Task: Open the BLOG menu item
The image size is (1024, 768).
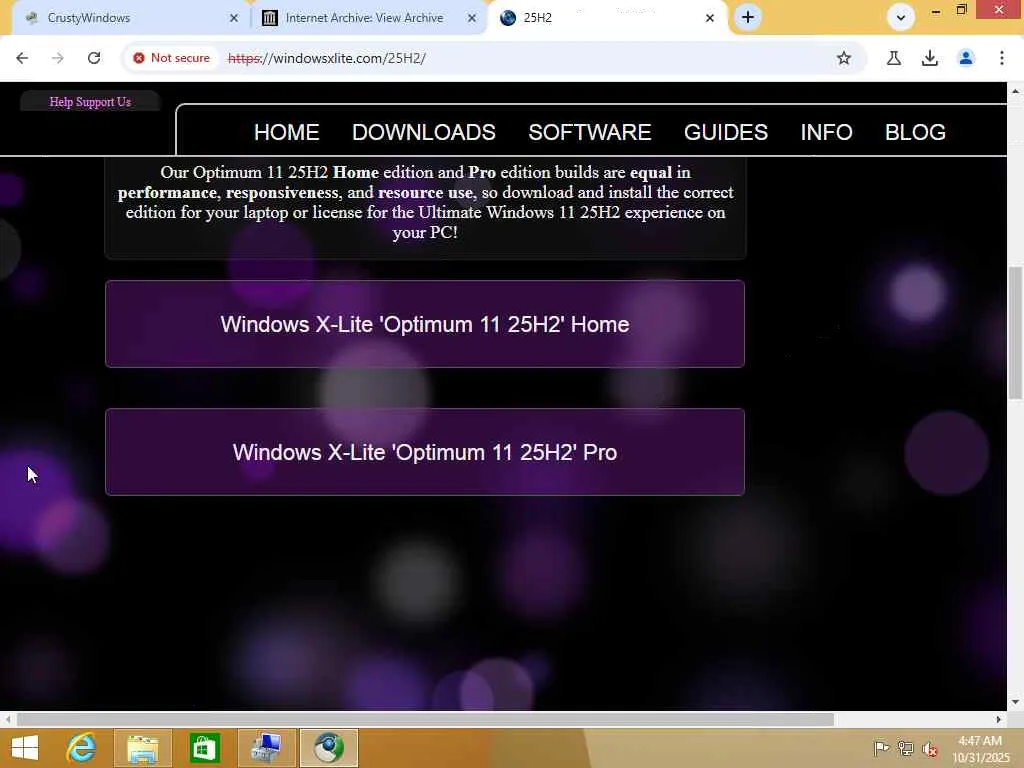Action: coord(915,133)
